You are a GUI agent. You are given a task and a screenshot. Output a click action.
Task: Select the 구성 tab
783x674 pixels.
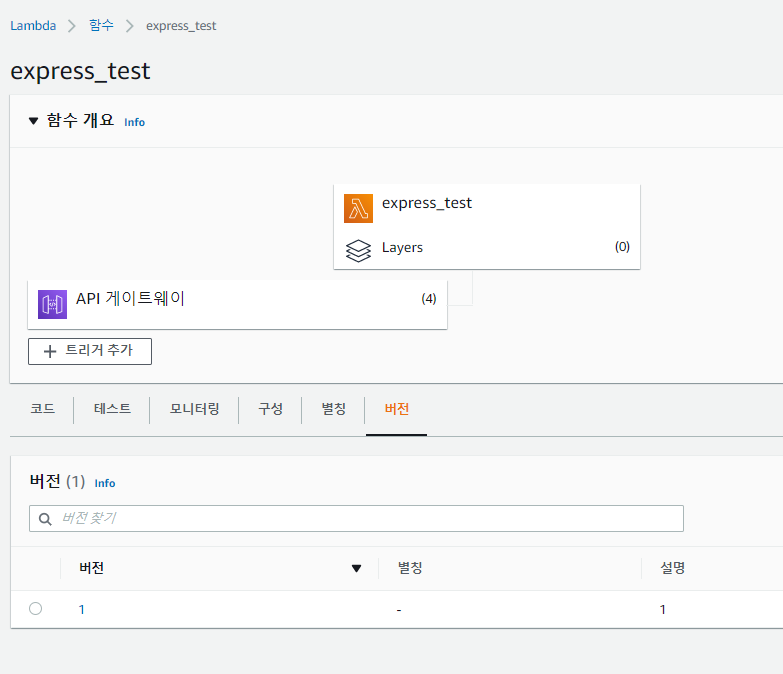pyautogui.click(x=270, y=409)
